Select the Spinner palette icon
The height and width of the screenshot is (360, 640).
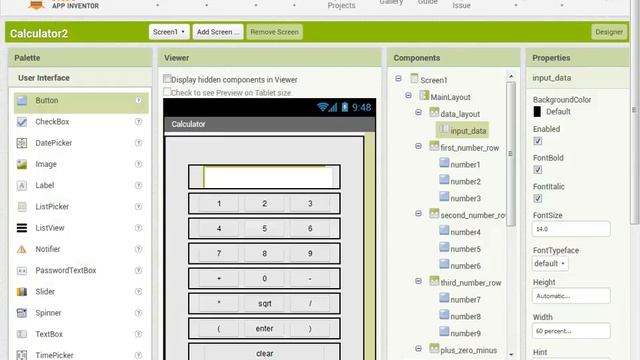coord(22,313)
